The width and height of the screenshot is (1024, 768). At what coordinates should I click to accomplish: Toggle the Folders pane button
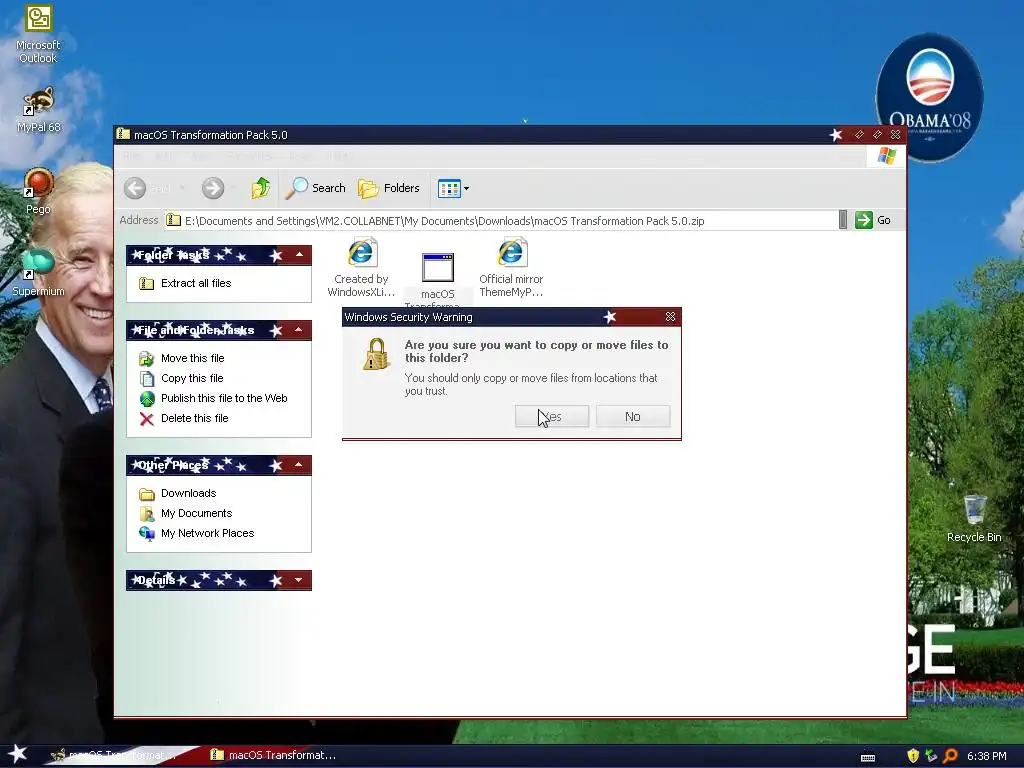pos(389,188)
